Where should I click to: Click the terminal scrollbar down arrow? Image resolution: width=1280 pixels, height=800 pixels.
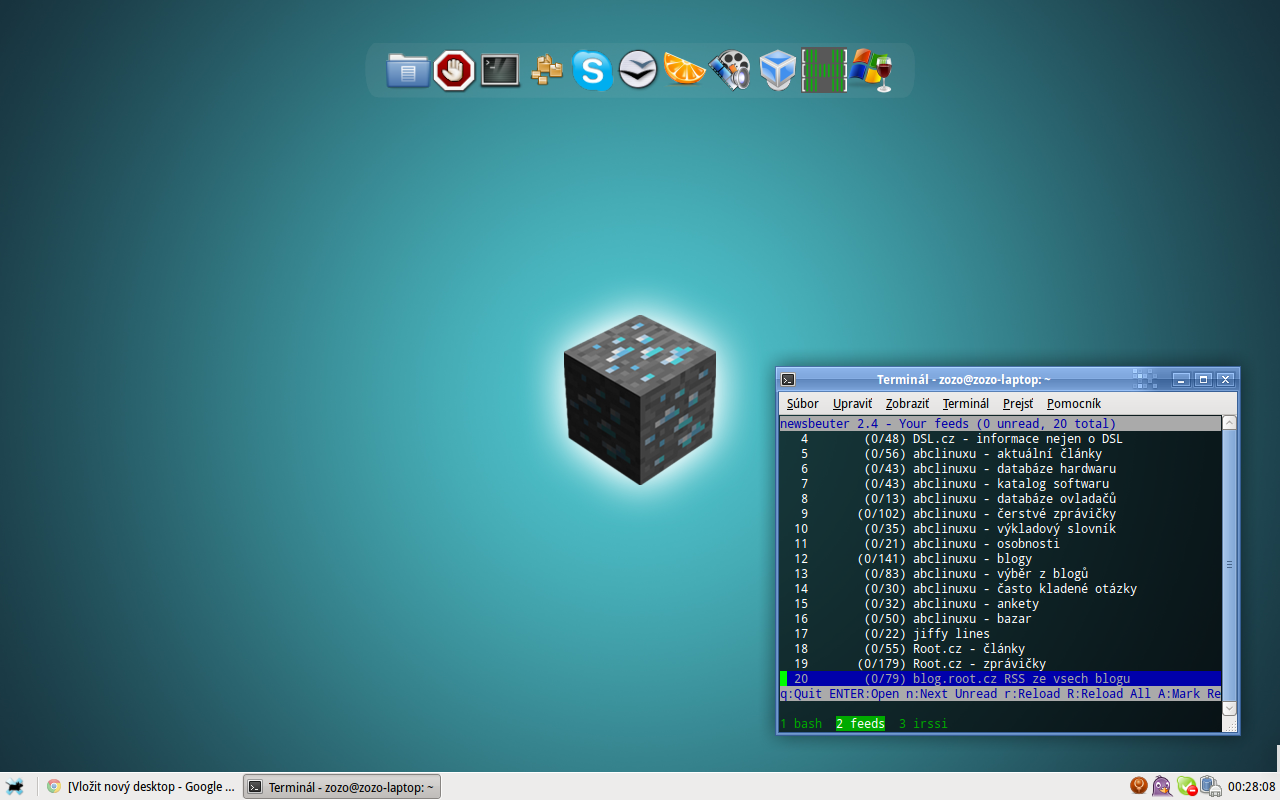point(1230,708)
